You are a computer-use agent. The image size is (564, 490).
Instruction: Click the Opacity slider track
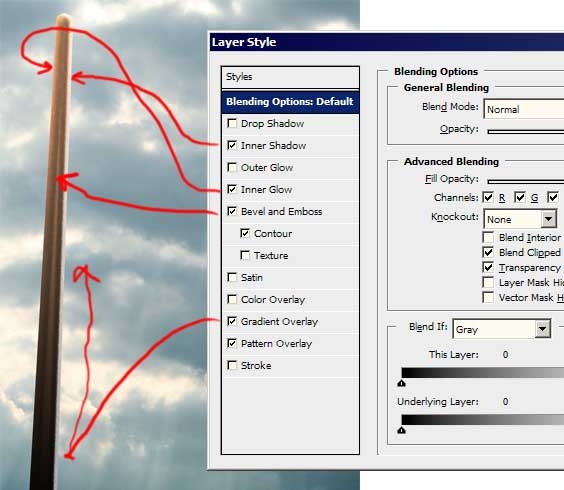pos(526,132)
